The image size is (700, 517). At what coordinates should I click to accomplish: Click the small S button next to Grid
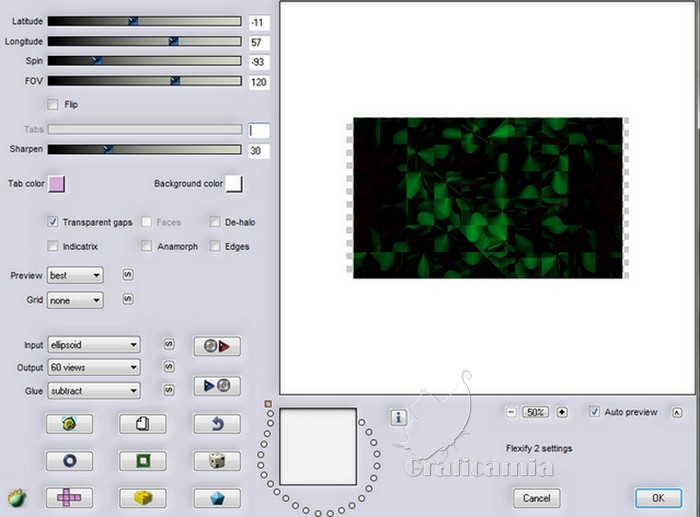point(128,299)
